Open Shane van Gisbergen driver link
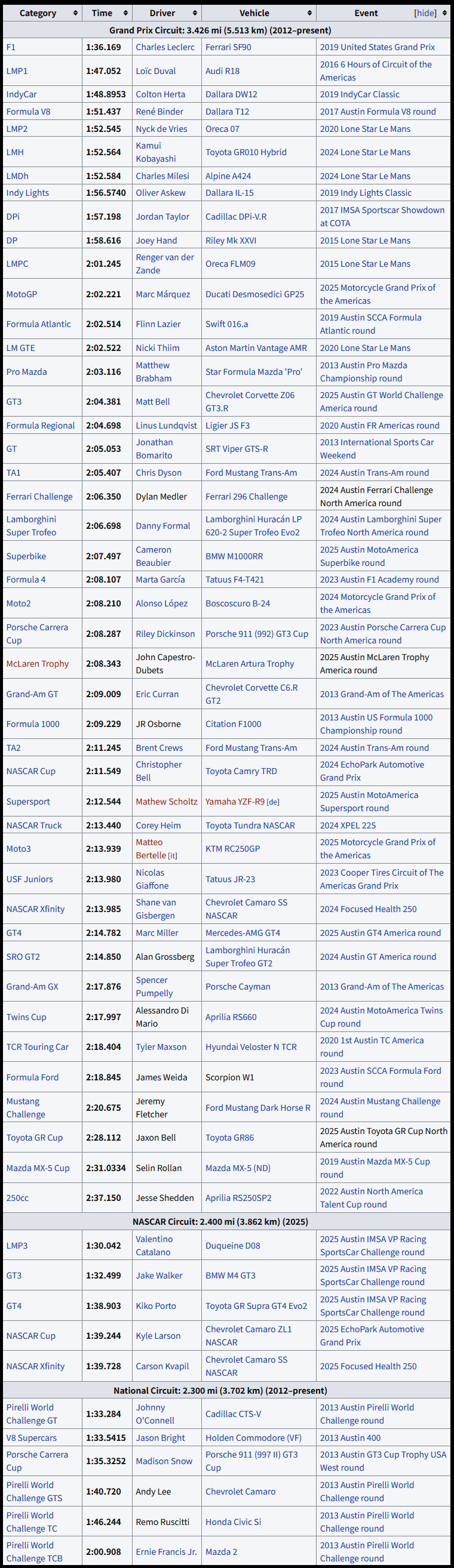 (x=155, y=910)
